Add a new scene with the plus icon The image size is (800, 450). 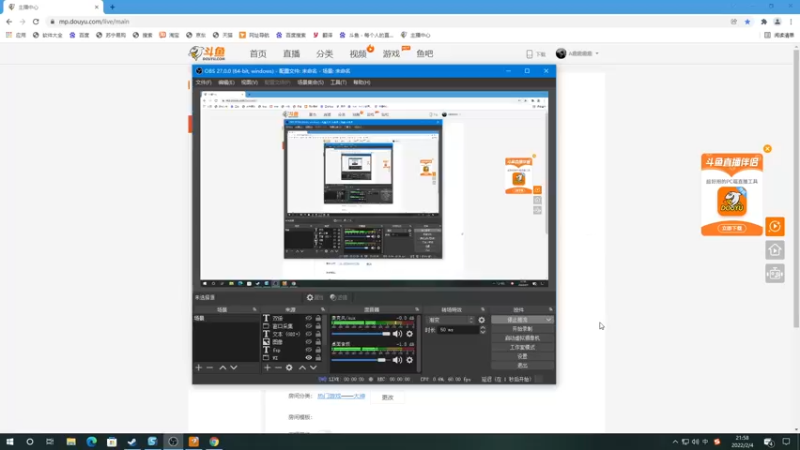(x=198, y=367)
